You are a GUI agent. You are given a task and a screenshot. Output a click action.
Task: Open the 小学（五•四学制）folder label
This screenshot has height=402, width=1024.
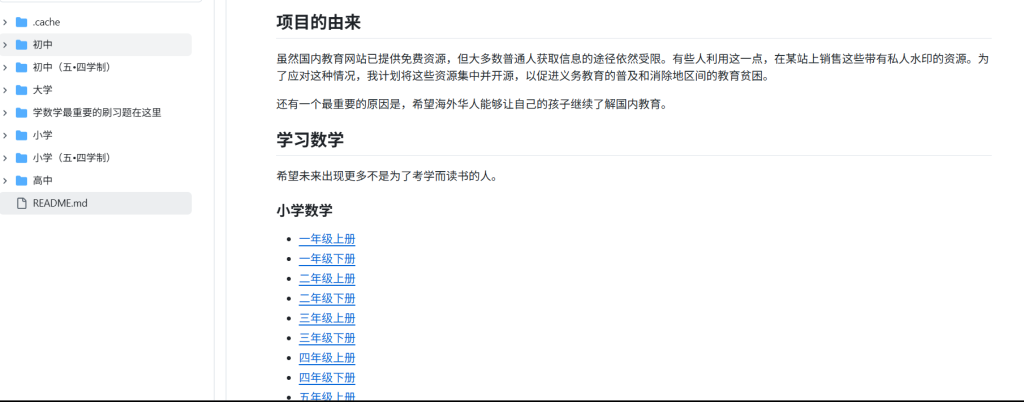[72, 158]
